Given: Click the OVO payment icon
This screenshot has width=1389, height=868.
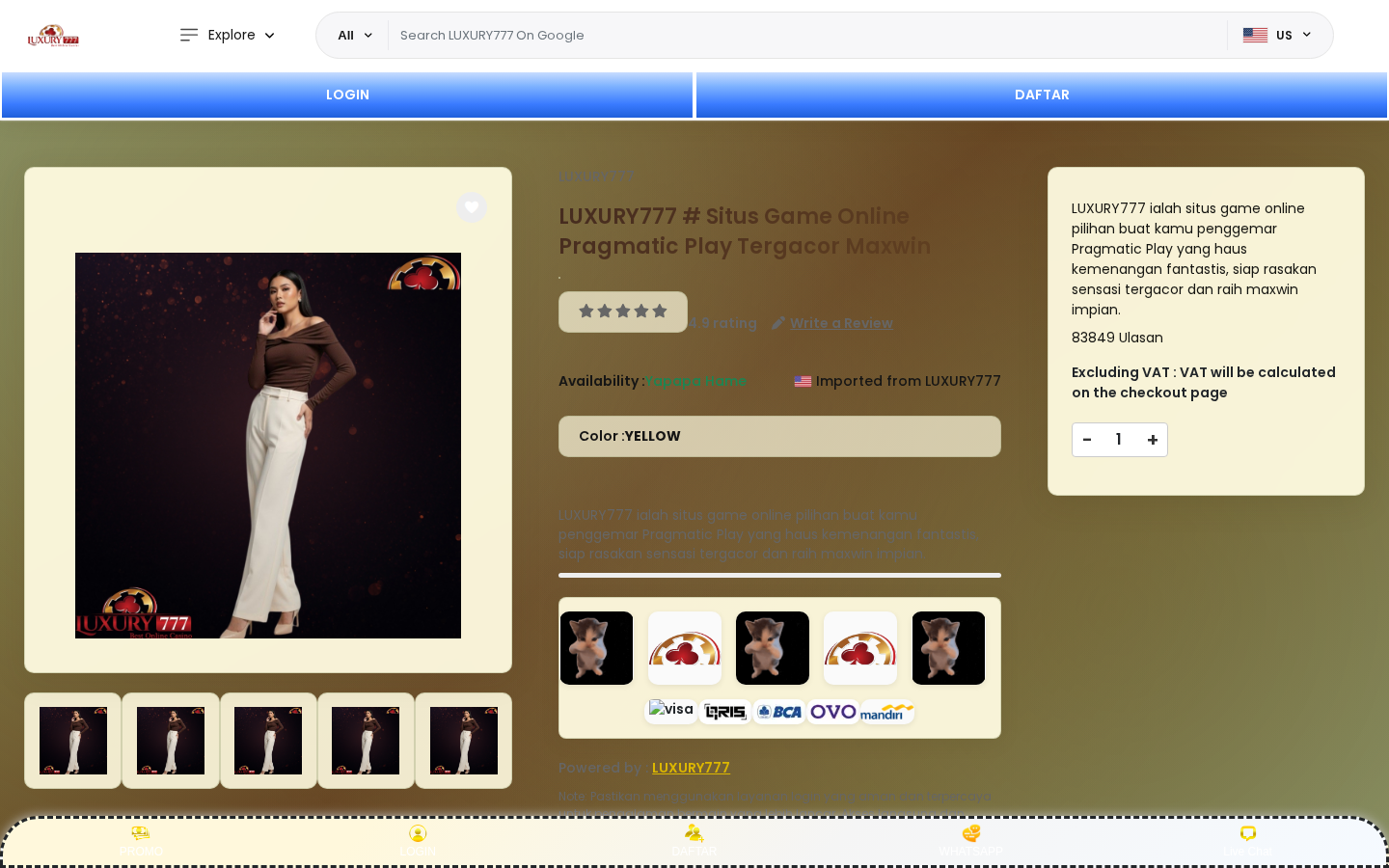Looking at the screenshot, I should (833, 712).
